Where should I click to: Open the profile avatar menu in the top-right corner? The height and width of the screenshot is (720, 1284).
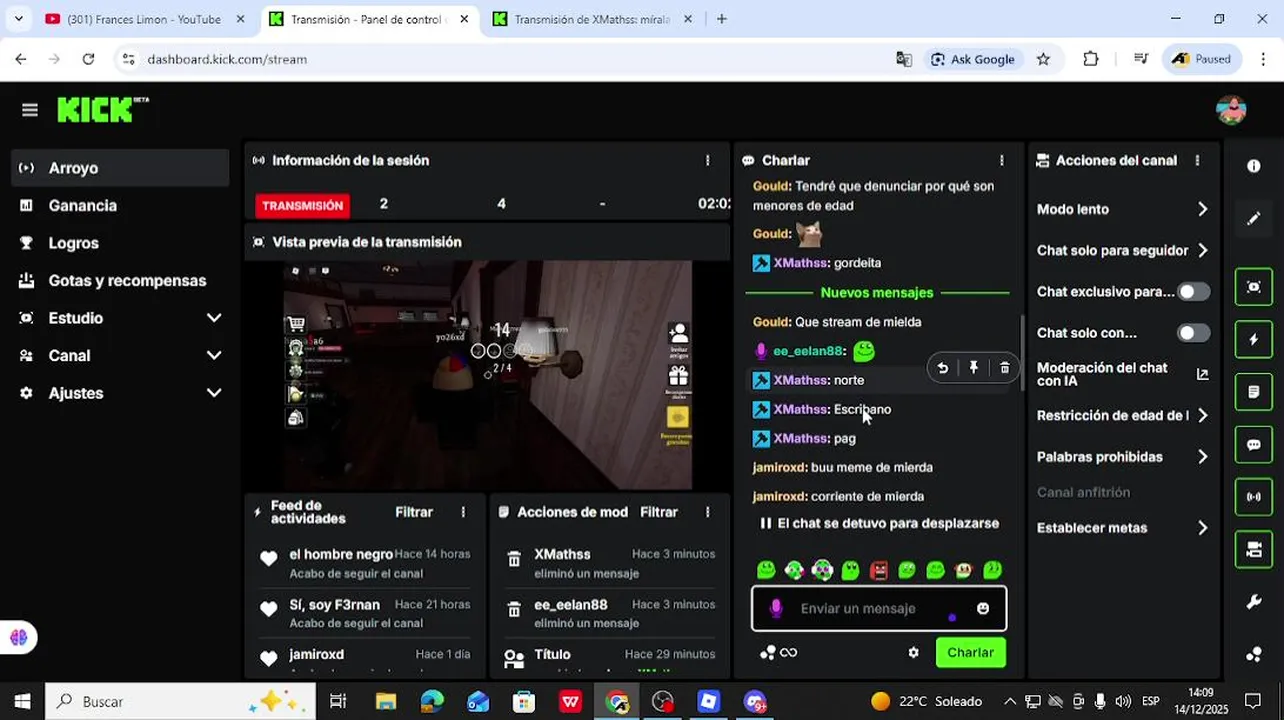[x=1231, y=110]
